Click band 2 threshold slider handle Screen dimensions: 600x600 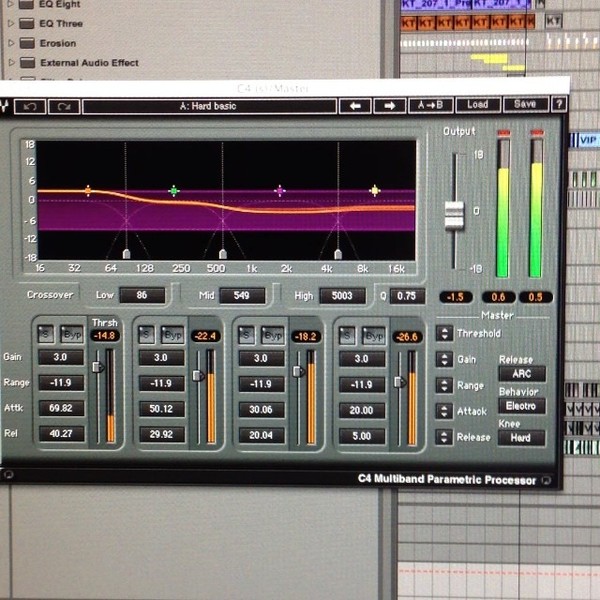click(x=198, y=375)
